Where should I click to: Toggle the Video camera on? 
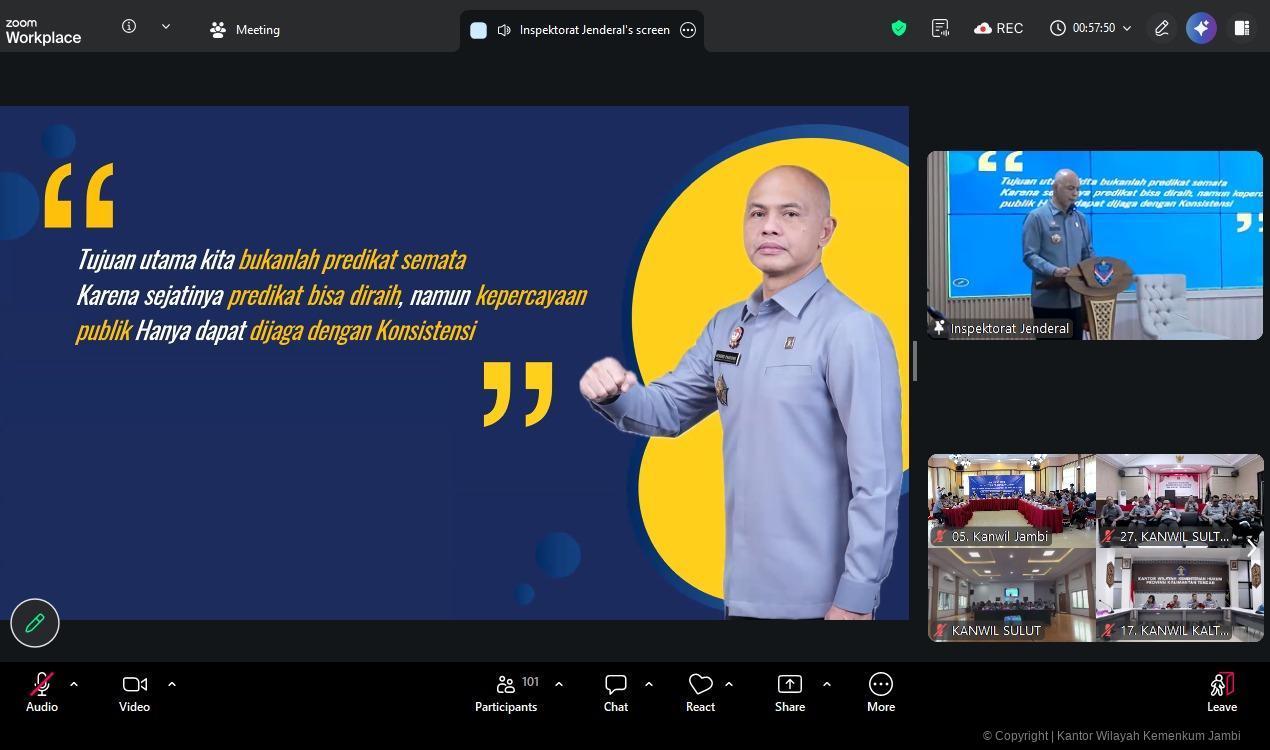coord(134,692)
